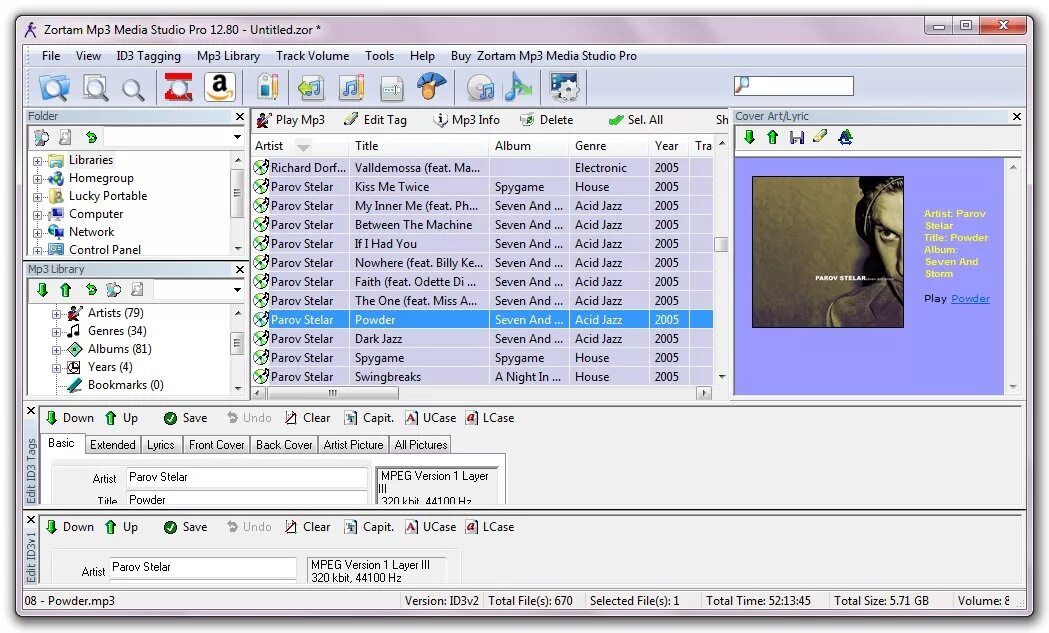Open the Tools menu

[379, 56]
